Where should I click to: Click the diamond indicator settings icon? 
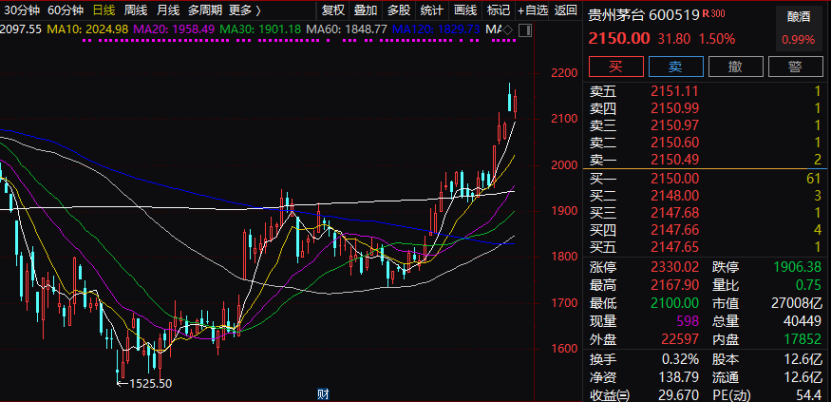point(508,29)
